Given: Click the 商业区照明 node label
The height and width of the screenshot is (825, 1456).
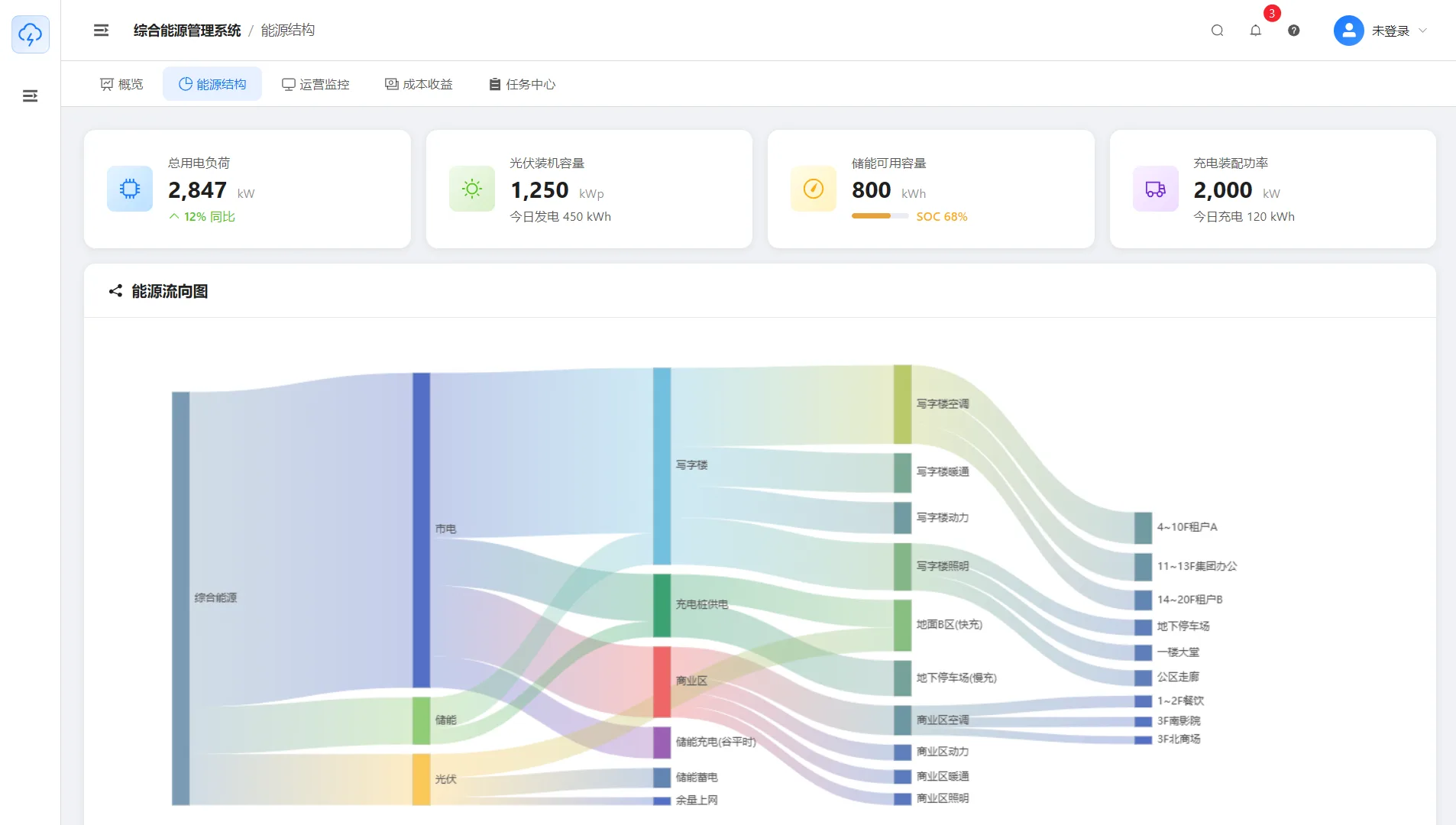Looking at the screenshot, I should coord(943,798).
